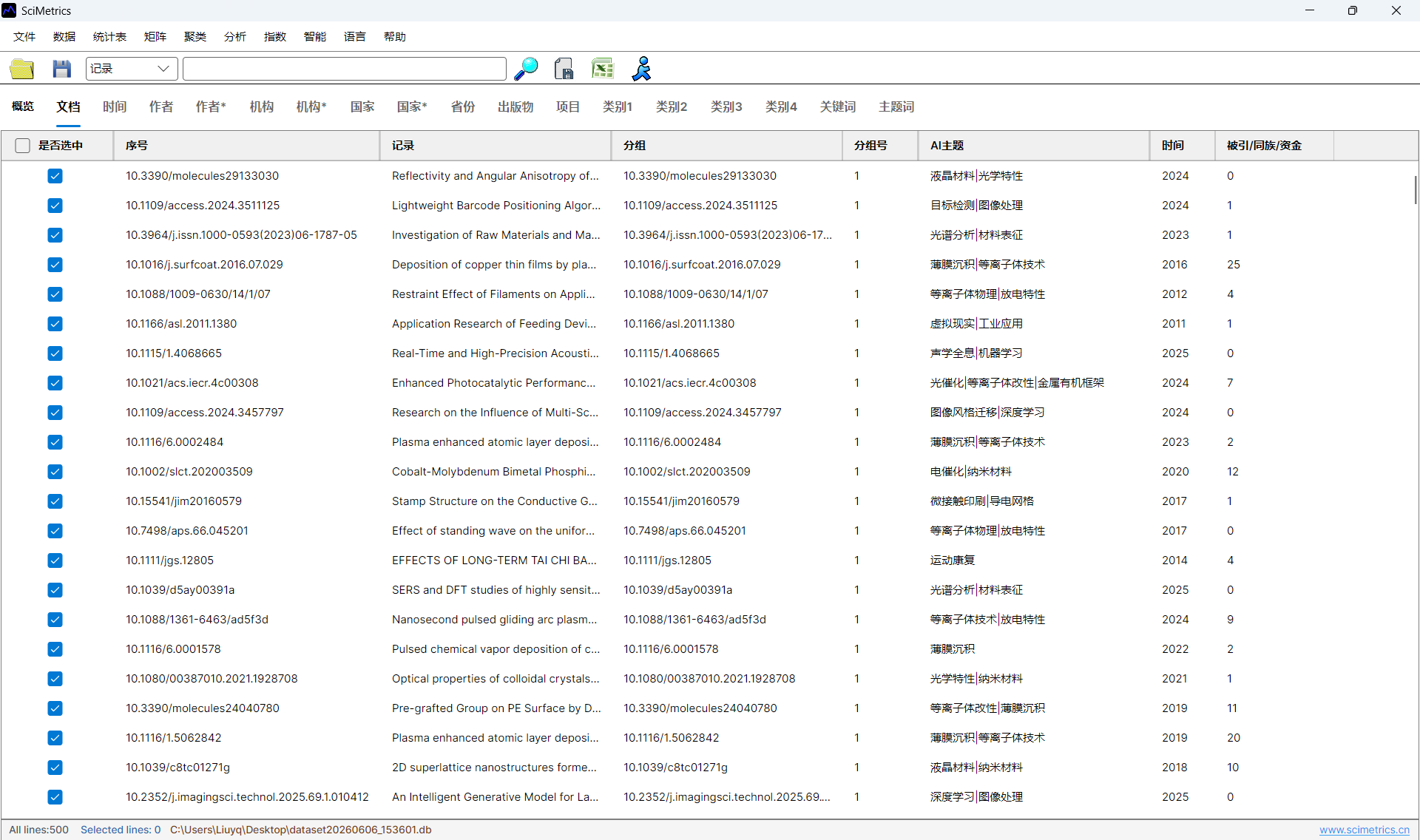Open the 帮助 menu
This screenshot has width=1420, height=840.
click(395, 37)
